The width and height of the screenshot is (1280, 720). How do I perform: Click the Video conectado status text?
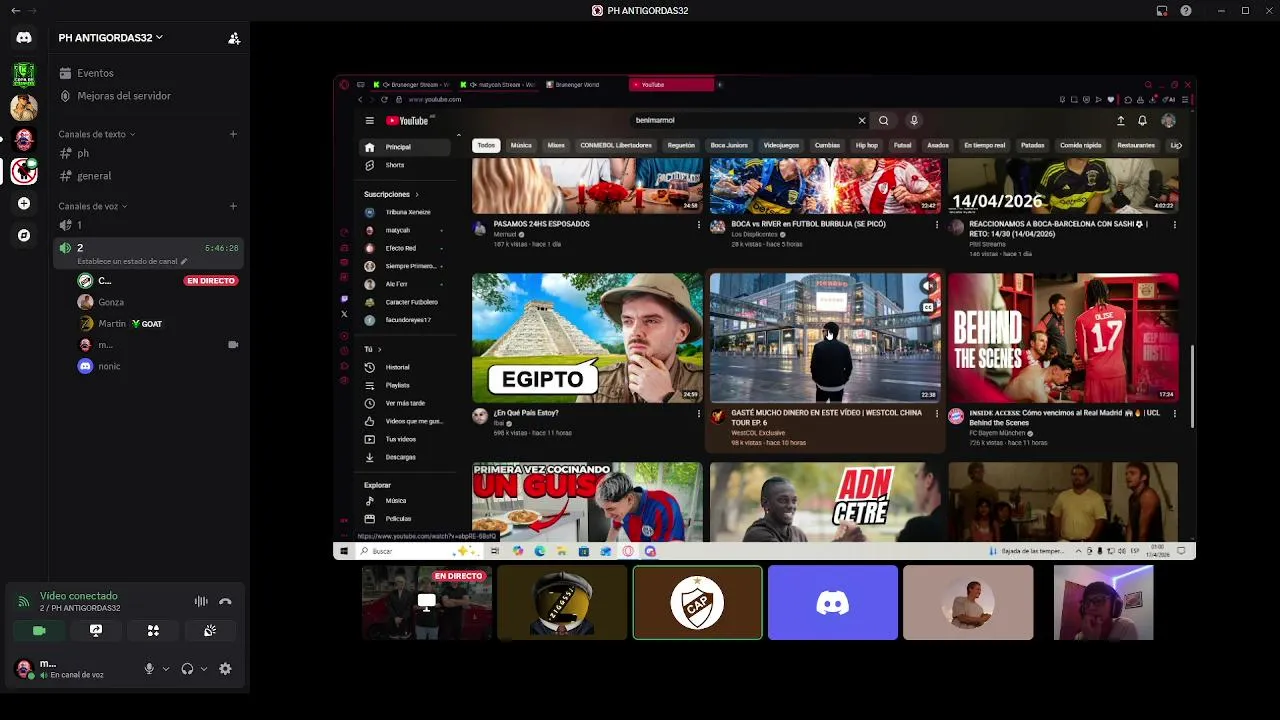pos(78,596)
